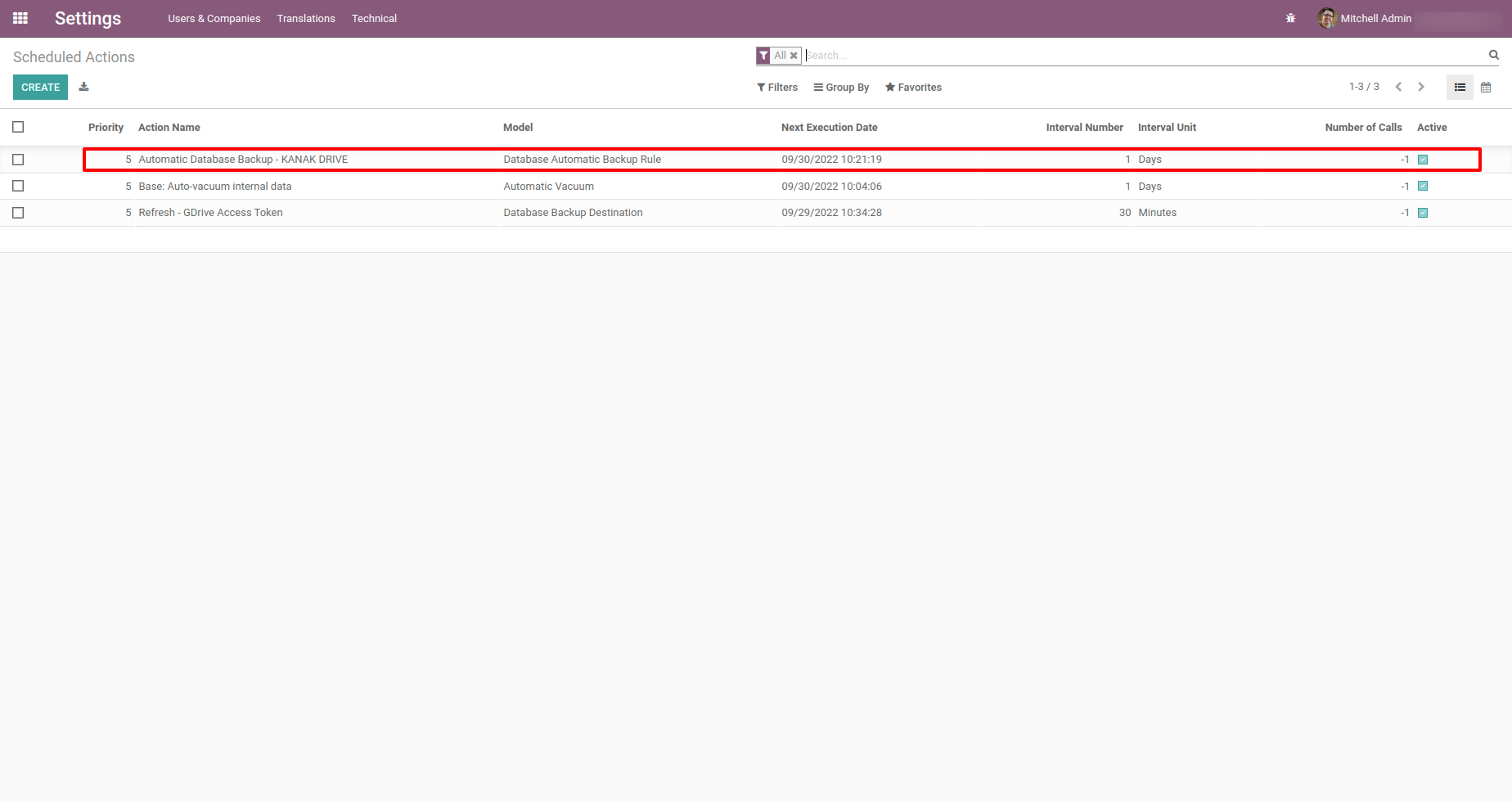1512x802 pixels.
Task: Open Automatic Database Backup - KANAK DRIVE
Action: pyautogui.click(x=243, y=160)
